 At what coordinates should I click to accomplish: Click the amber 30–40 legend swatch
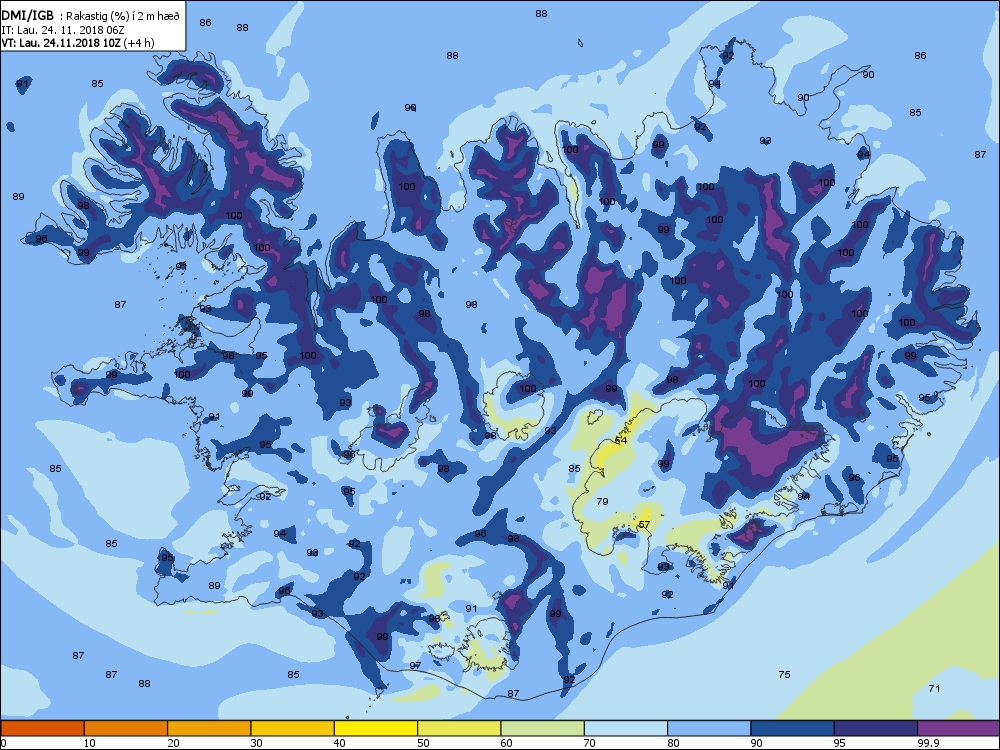[293, 728]
